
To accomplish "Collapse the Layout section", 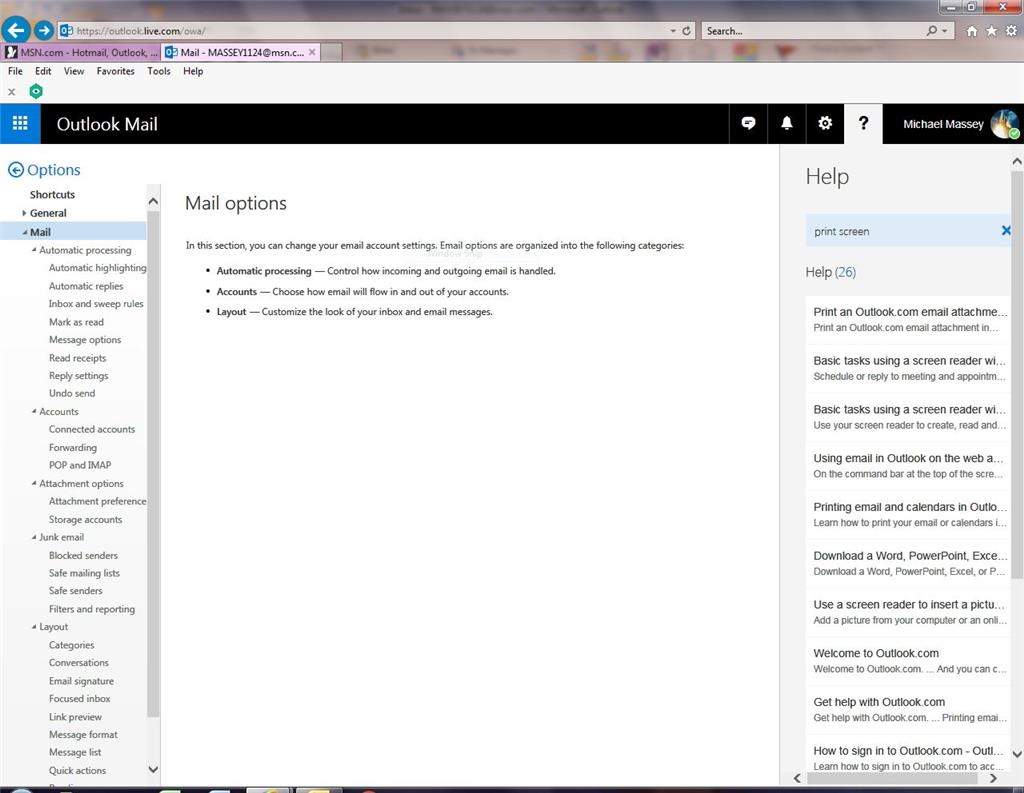I will tap(34, 626).
